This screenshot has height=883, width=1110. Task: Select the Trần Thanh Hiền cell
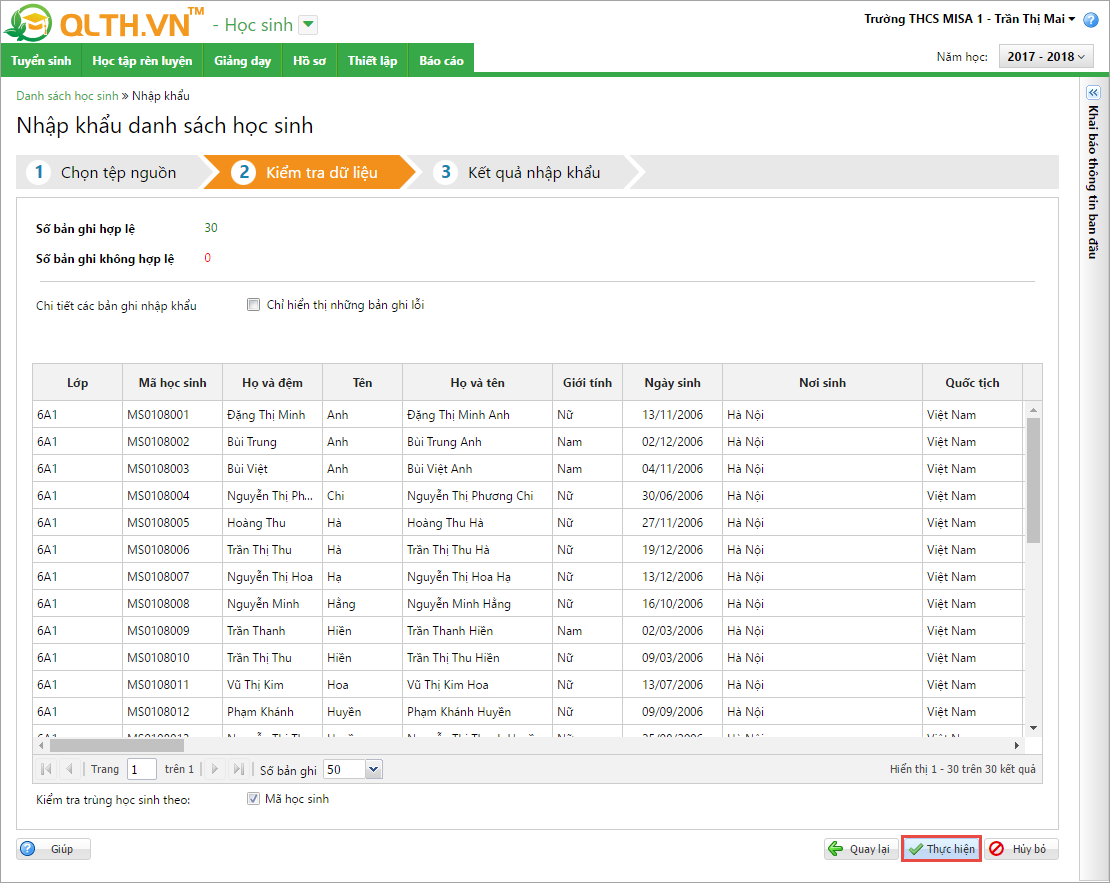477,630
